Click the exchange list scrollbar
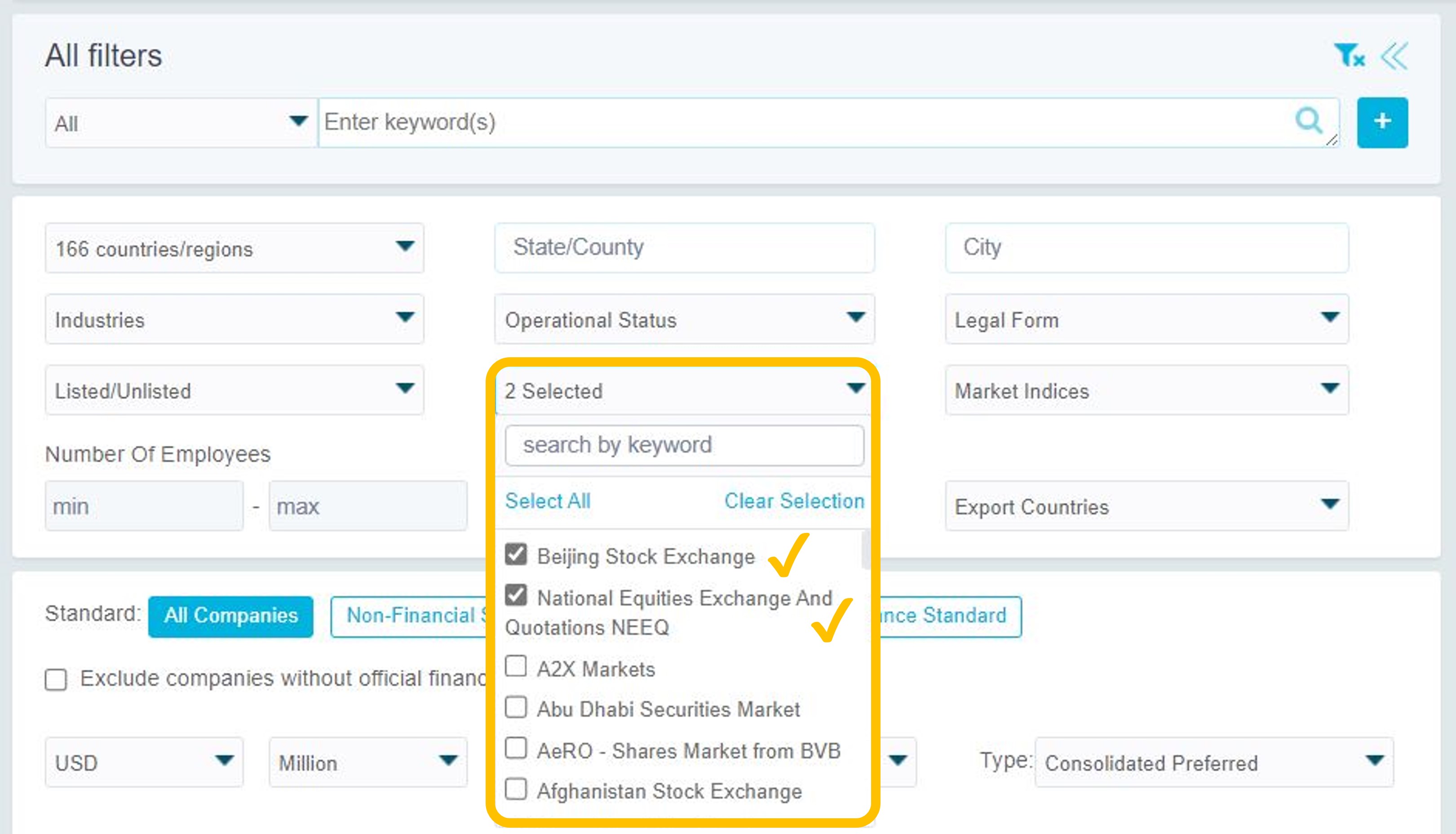 pos(865,550)
